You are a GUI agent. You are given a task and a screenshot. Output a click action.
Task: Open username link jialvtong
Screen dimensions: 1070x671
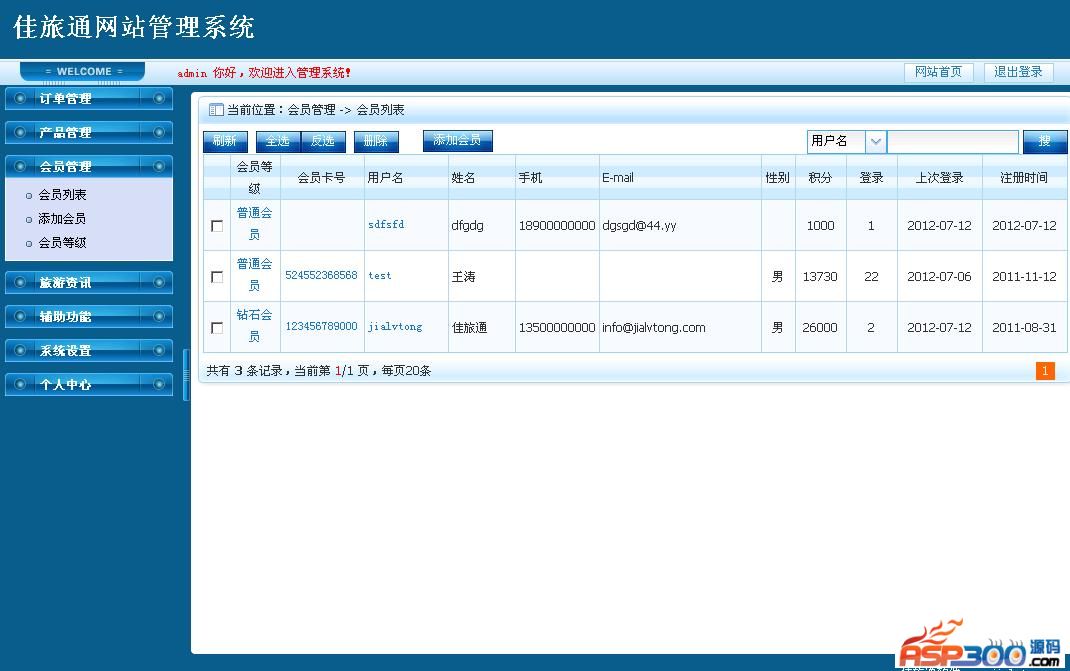click(x=395, y=327)
